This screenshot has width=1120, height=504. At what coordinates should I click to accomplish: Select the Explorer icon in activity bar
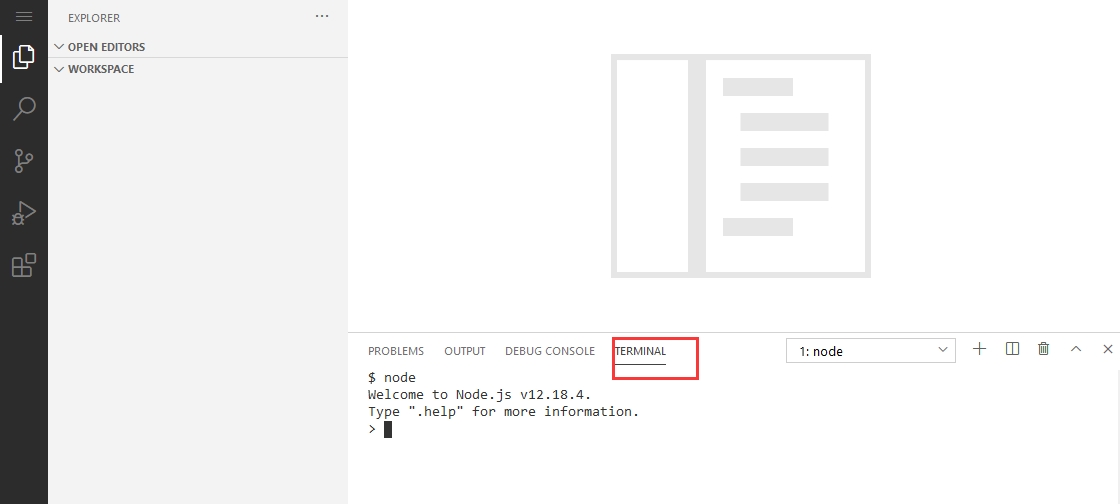pos(24,57)
